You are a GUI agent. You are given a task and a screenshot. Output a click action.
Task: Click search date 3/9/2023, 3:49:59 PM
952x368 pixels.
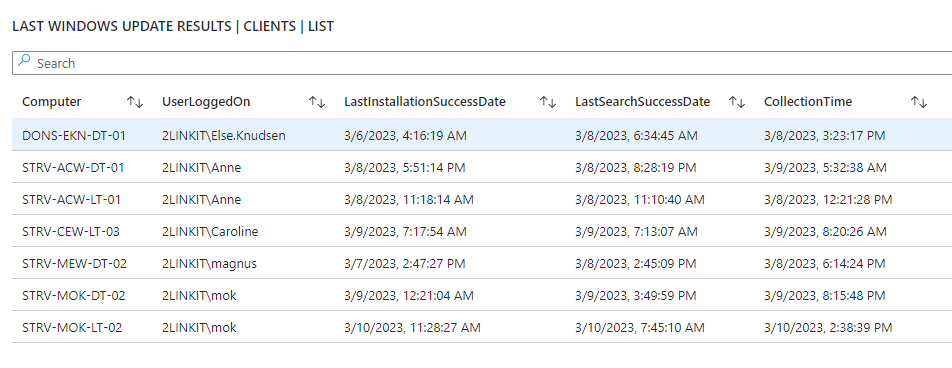tap(636, 296)
